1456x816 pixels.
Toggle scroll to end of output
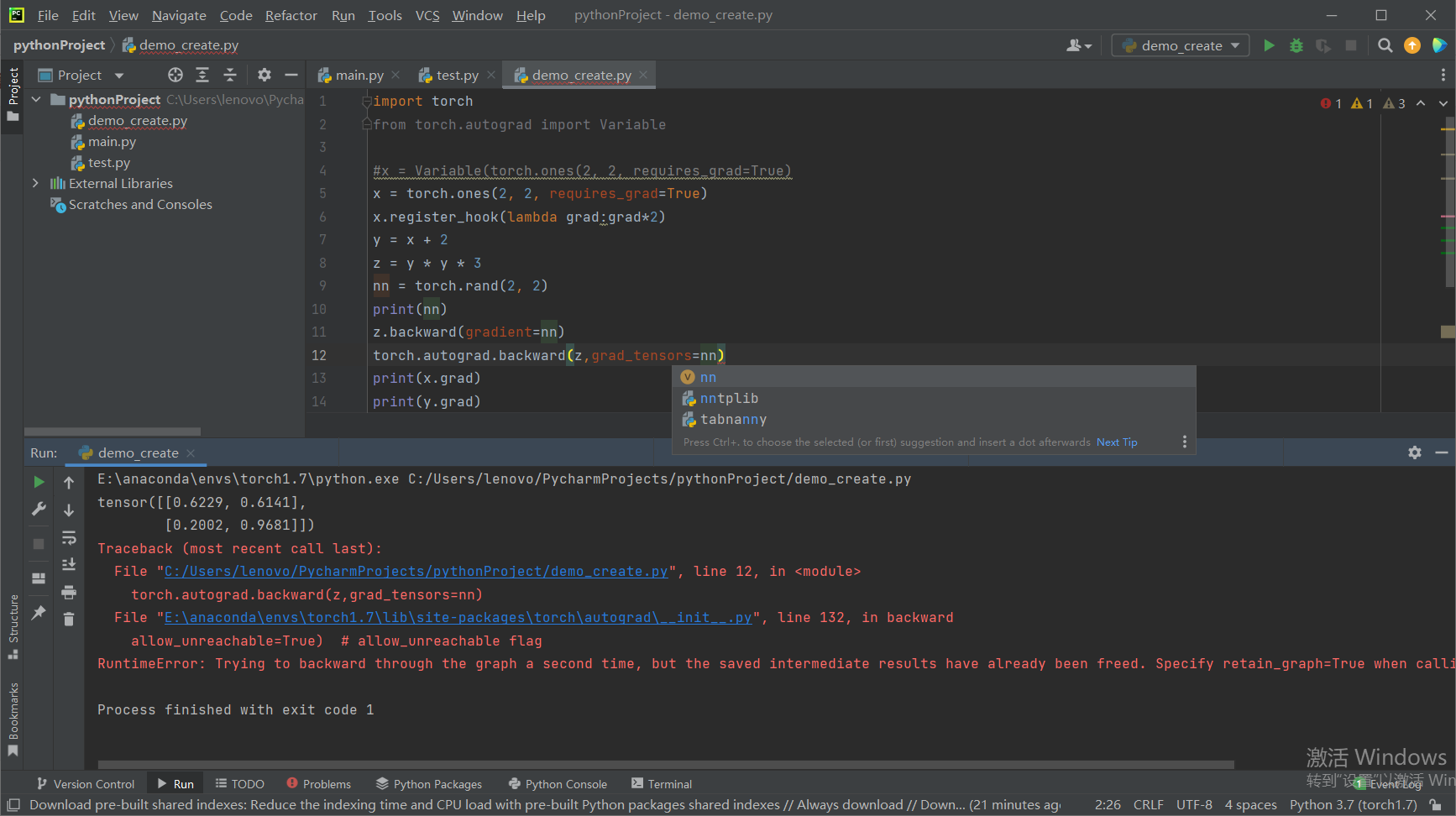[69, 564]
